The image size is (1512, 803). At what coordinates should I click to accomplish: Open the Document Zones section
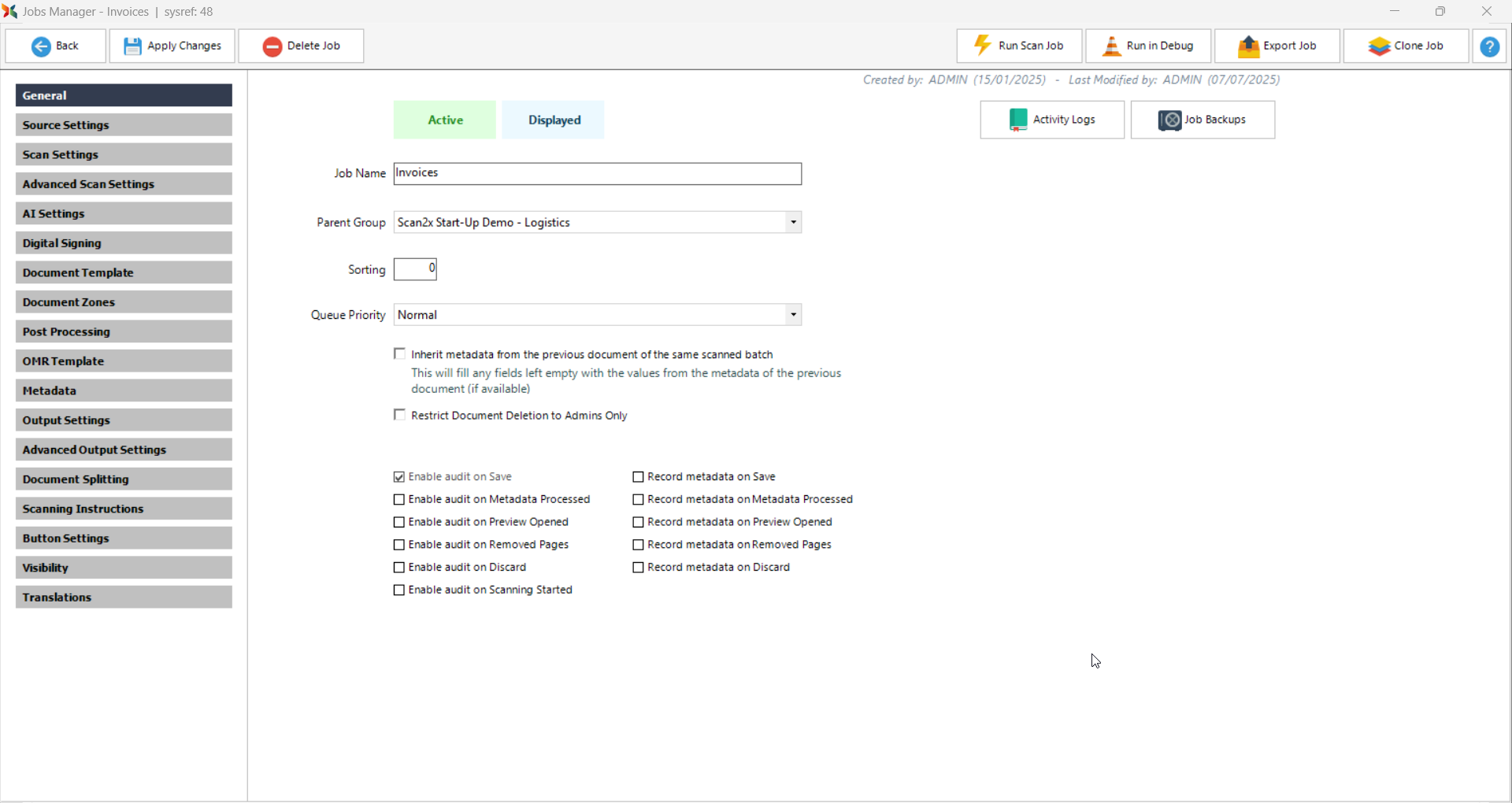pyautogui.click(x=124, y=302)
